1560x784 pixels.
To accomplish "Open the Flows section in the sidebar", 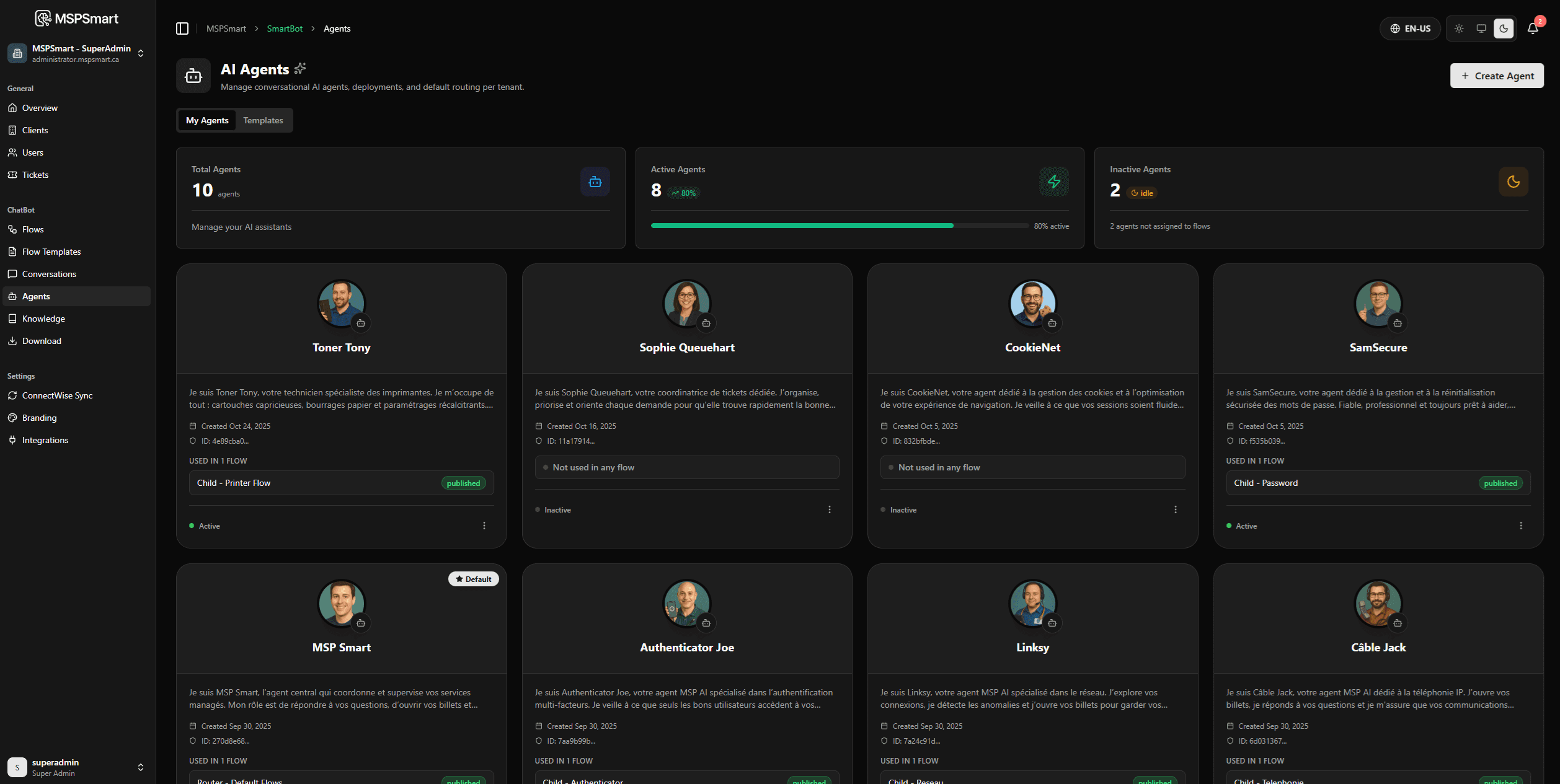I will tap(33, 229).
